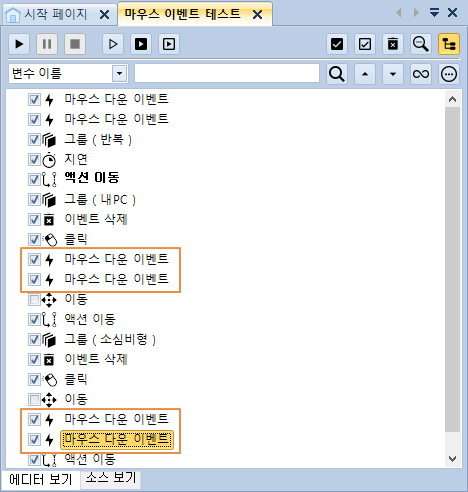This screenshot has height=492, width=468.
Task: Select the 클릭 row below 그룹 ( 소심비형 )
Action: (76, 379)
